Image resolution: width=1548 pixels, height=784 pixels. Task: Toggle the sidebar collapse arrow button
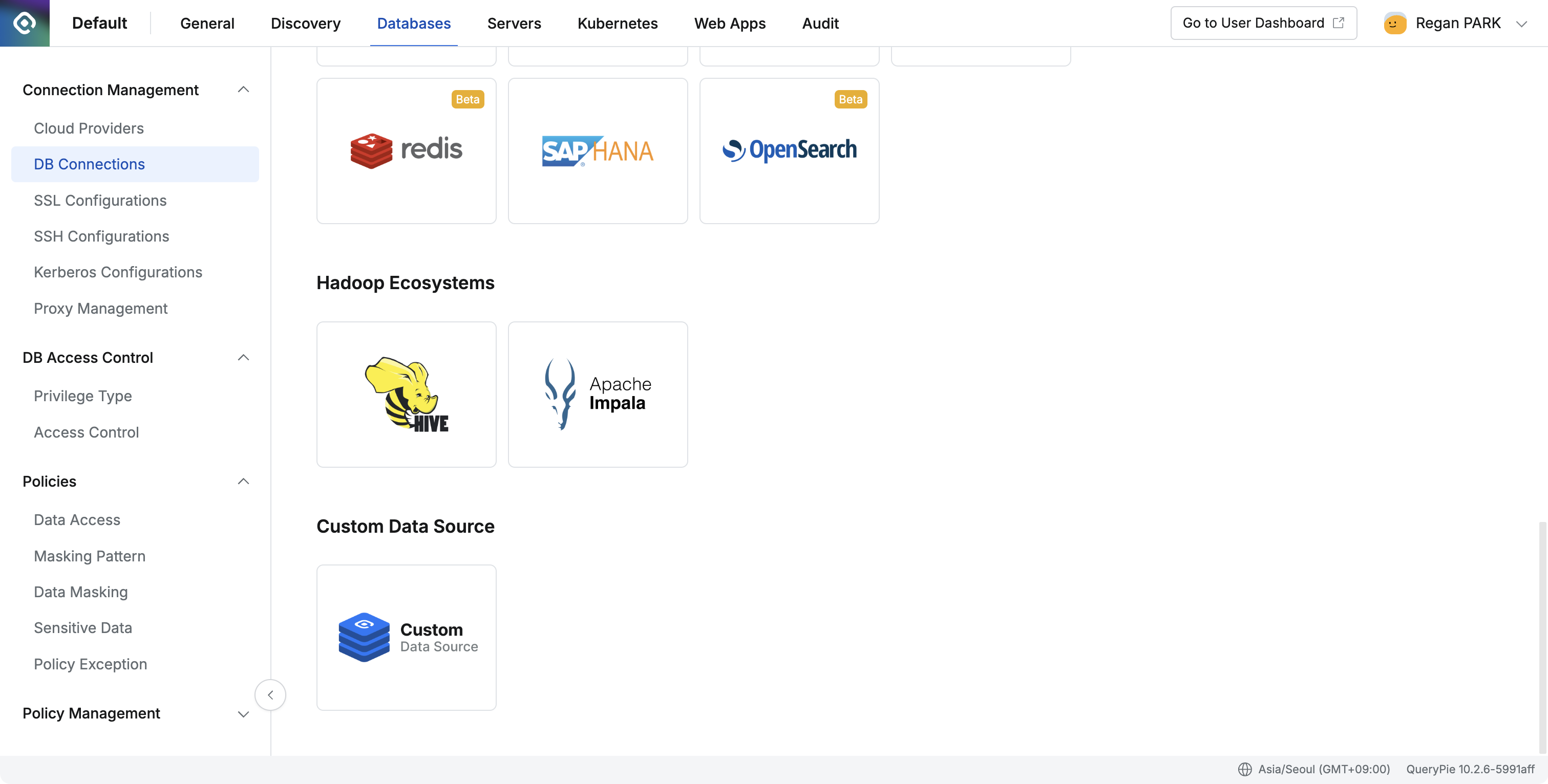coord(270,694)
